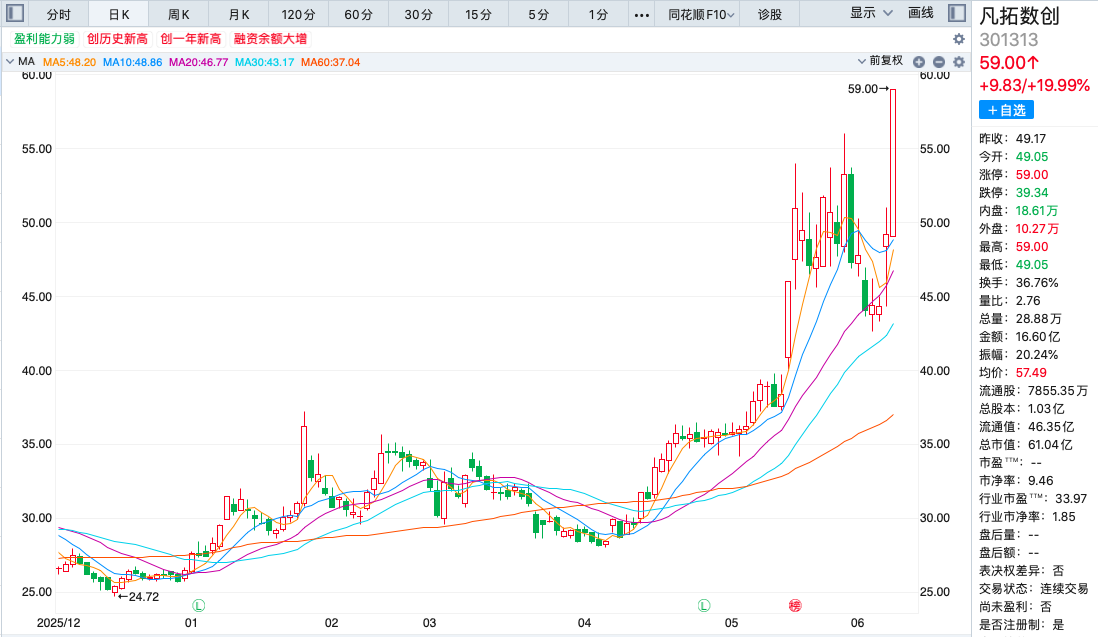
Task: Open more period options ellipsis
Action: pyautogui.click(x=641, y=15)
